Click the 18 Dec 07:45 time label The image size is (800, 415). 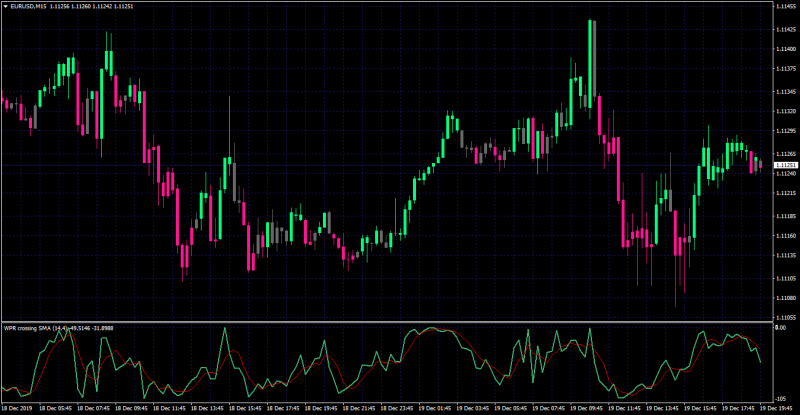[93, 408]
